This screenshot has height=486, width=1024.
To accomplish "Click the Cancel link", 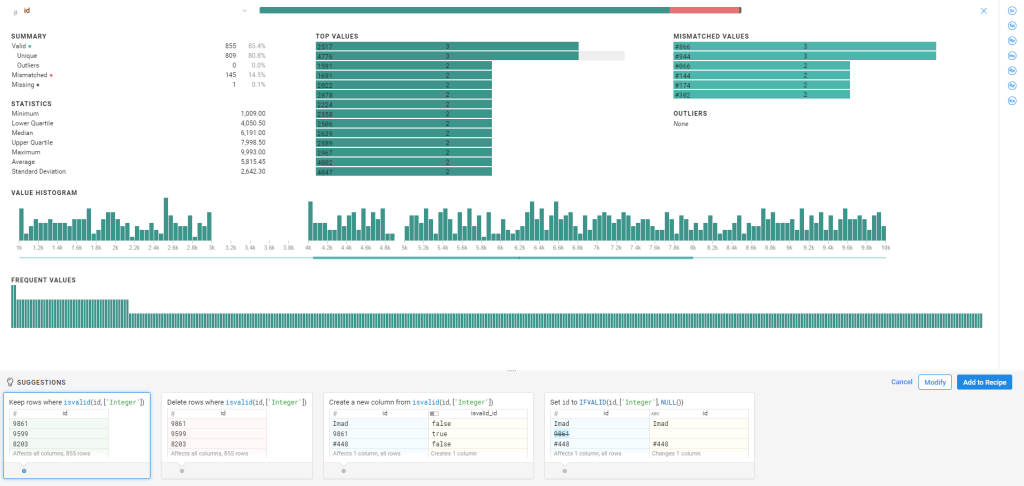I will (901, 382).
